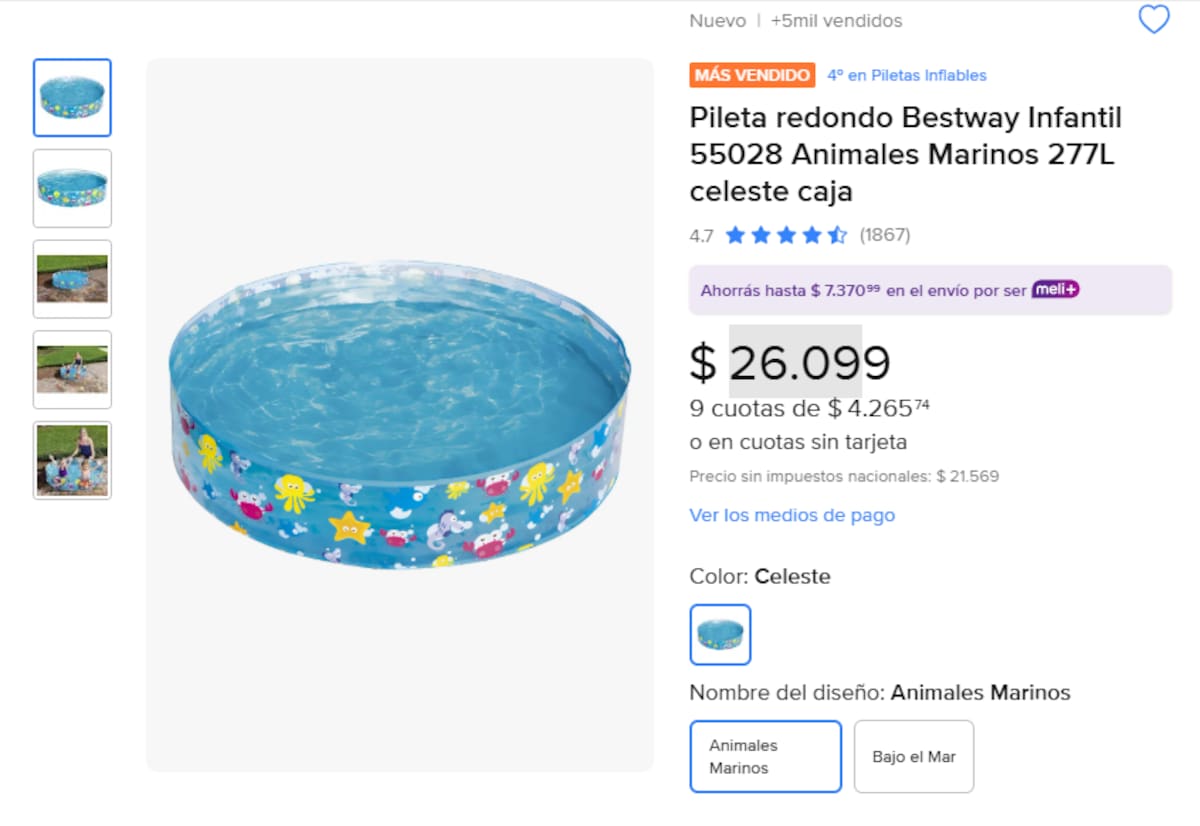The width and height of the screenshot is (1200, 826).
Task: Click the MÁS VENDIDO badge
Action: coord(752,75)
